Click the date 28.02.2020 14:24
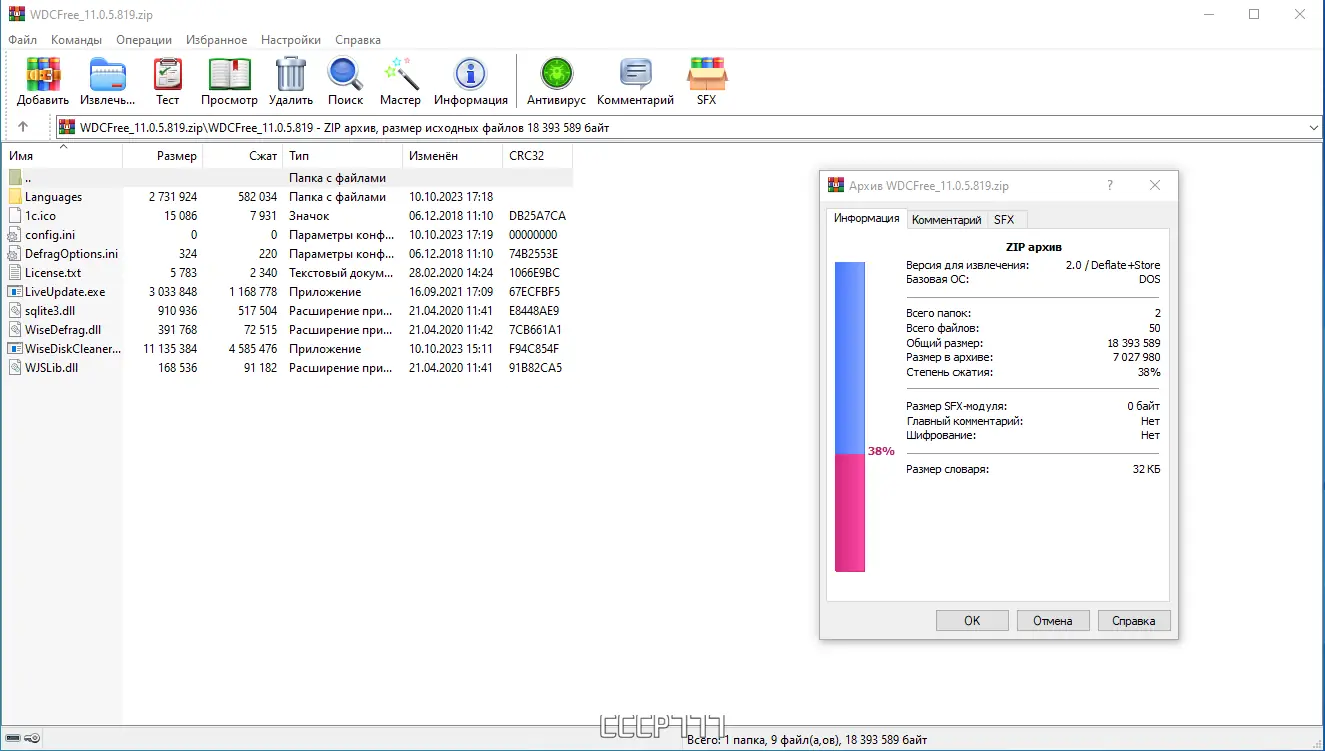The height and width of the screenshot is (751, 1325). pos(451,273)
